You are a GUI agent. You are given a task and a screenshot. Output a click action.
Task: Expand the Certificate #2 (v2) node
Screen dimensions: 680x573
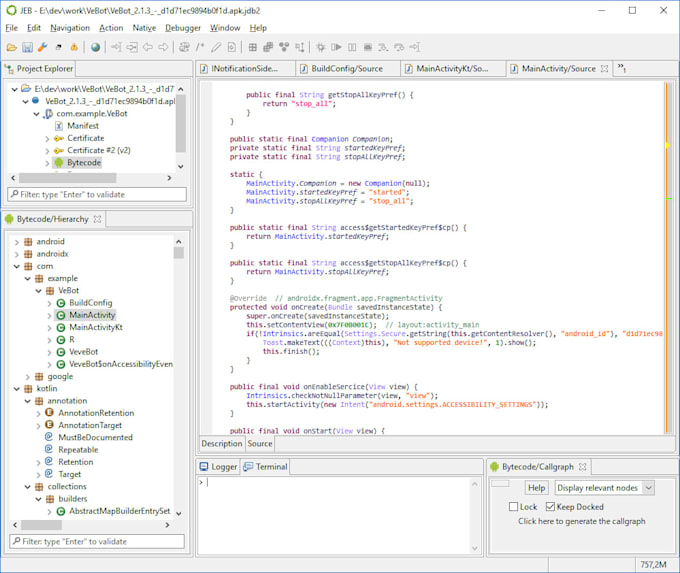[47, 151]
